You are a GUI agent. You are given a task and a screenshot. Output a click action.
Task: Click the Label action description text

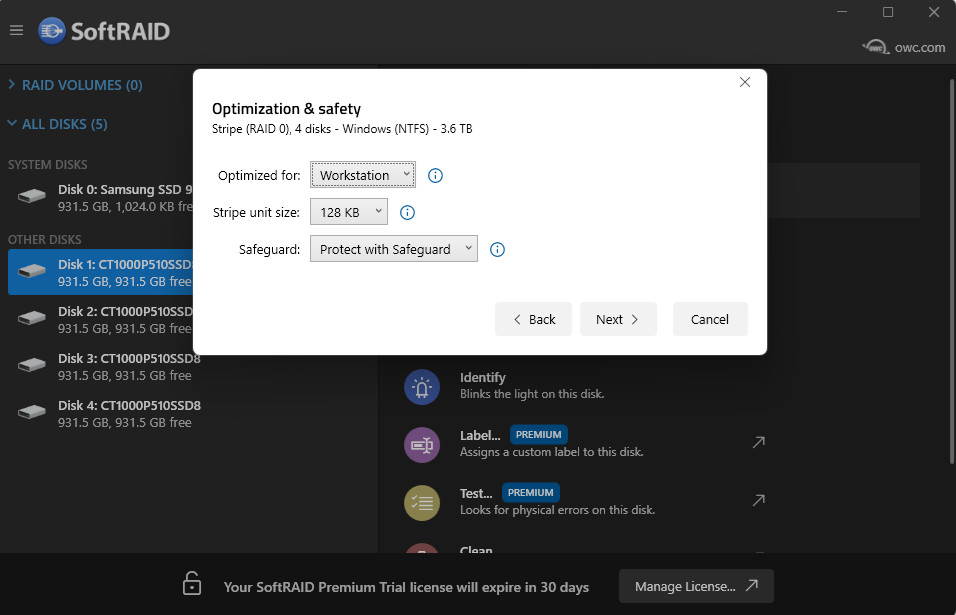point(551,452)
